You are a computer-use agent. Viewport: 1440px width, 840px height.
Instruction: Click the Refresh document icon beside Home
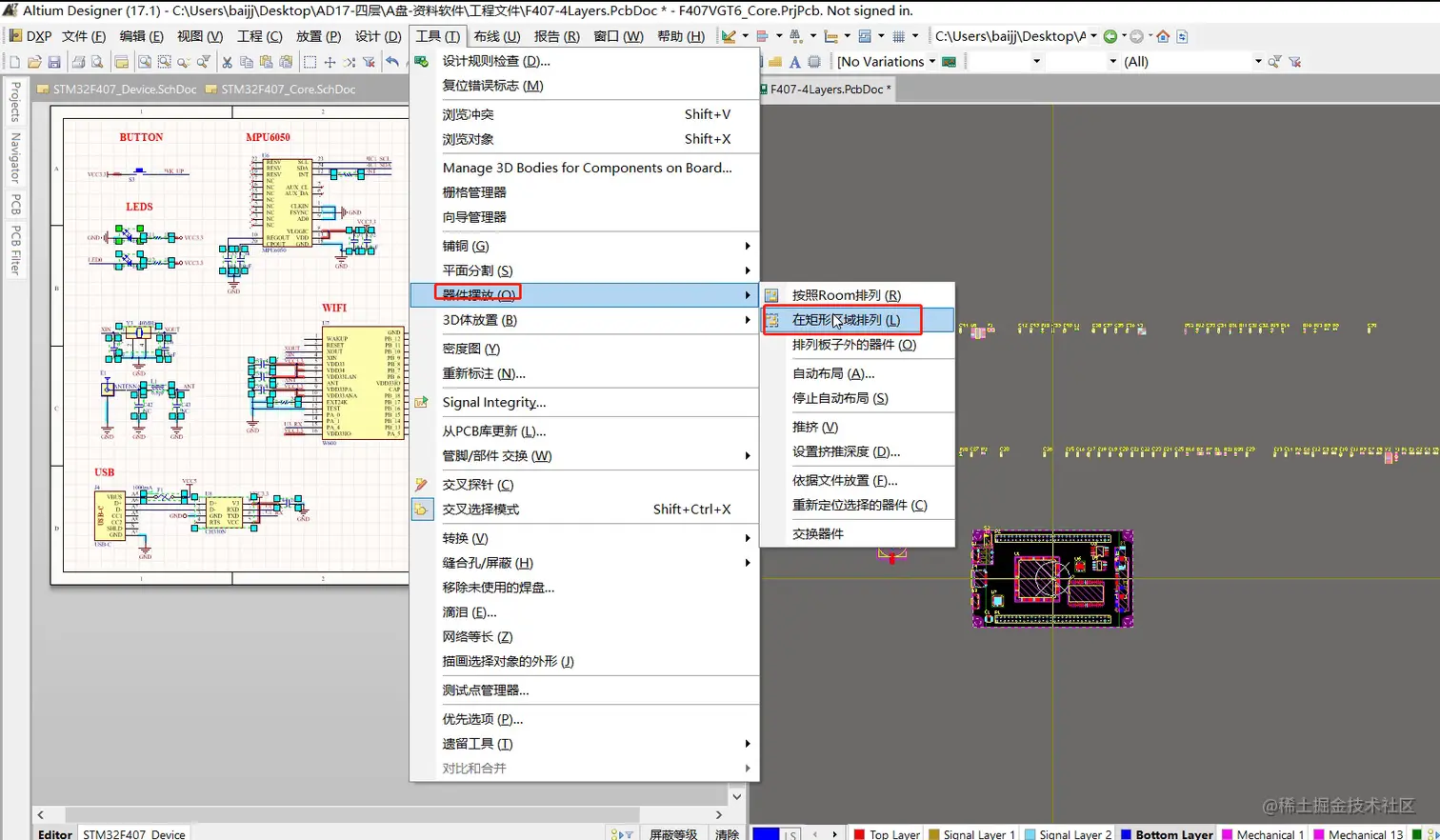[x=1182, y=36]
